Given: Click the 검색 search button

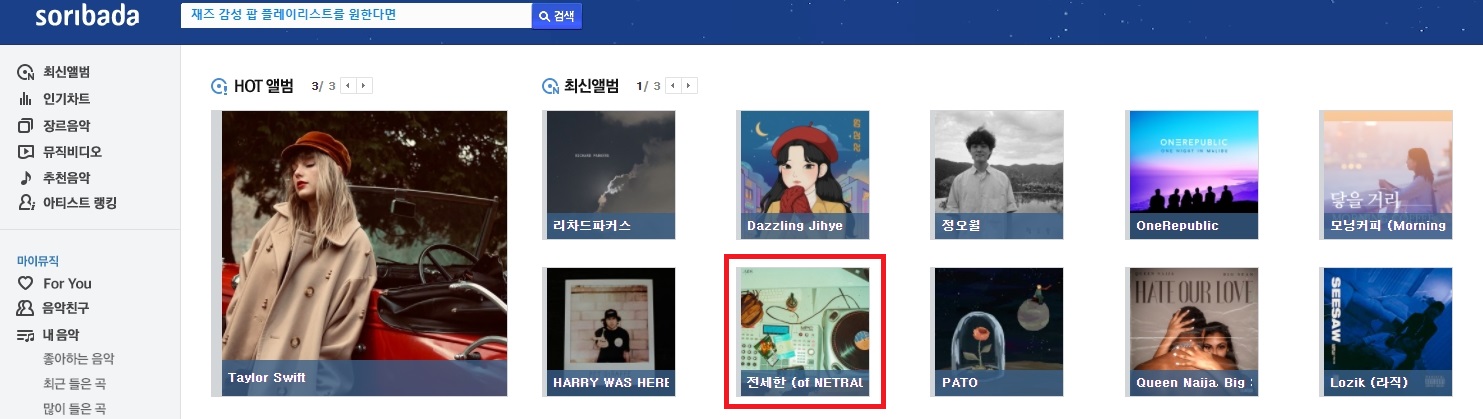Looking at the screenshot, I should 557,16.
